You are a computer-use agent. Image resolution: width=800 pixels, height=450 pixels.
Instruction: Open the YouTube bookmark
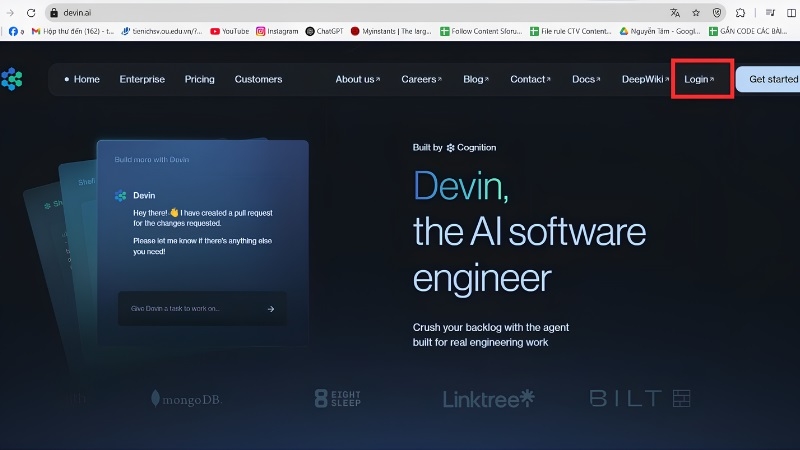tap(230, 31)
